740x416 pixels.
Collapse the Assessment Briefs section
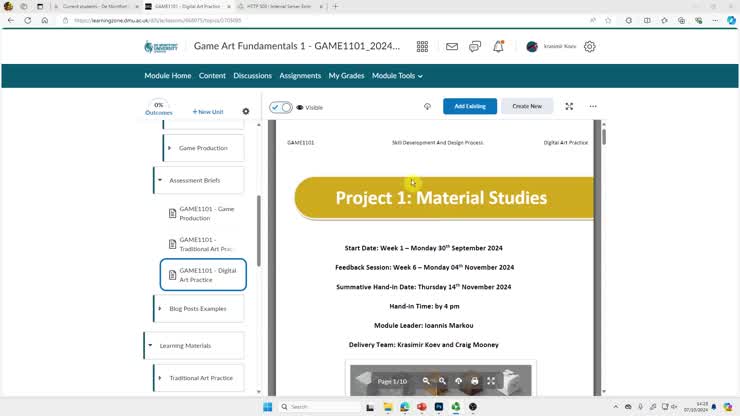[160, 180]
